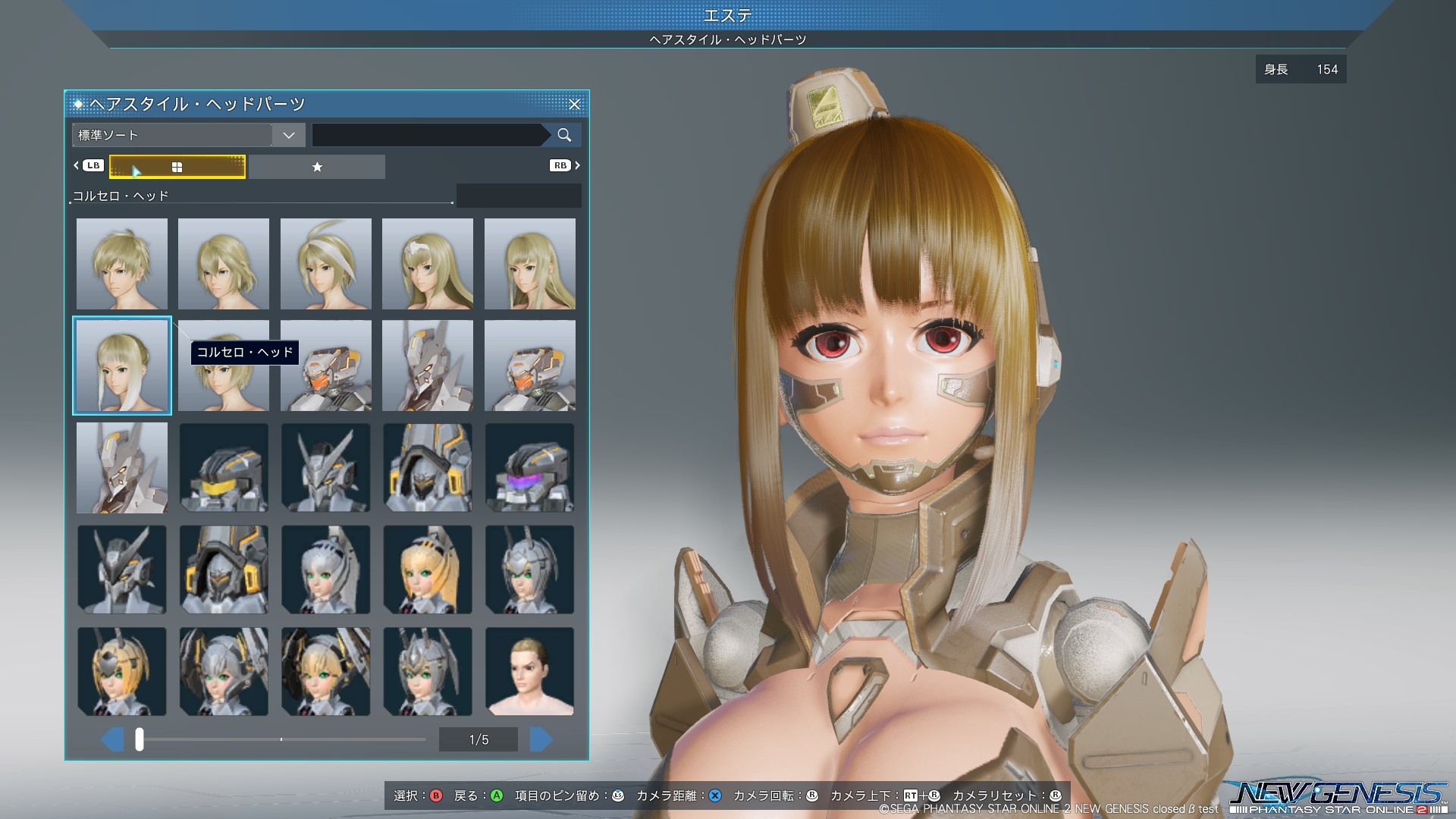Choose the yellow-haired chibi cast head
This screenshot has width=1456, height=819.
428,570
